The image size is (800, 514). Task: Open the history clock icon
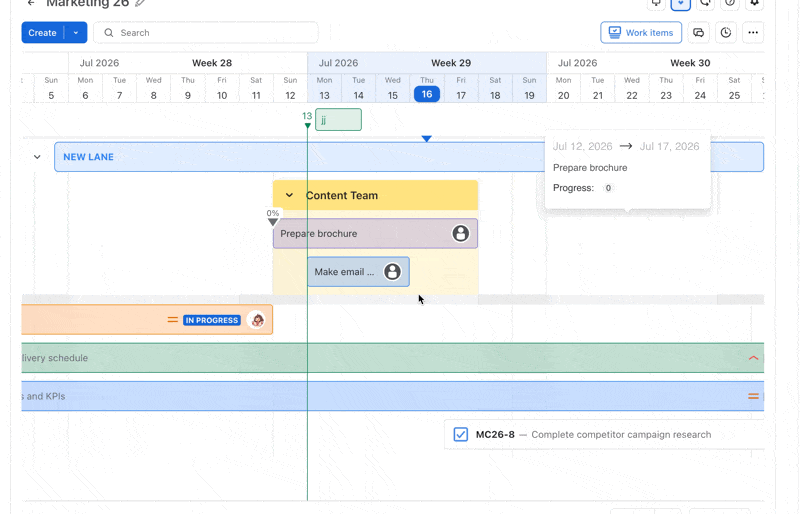(726, 33)
